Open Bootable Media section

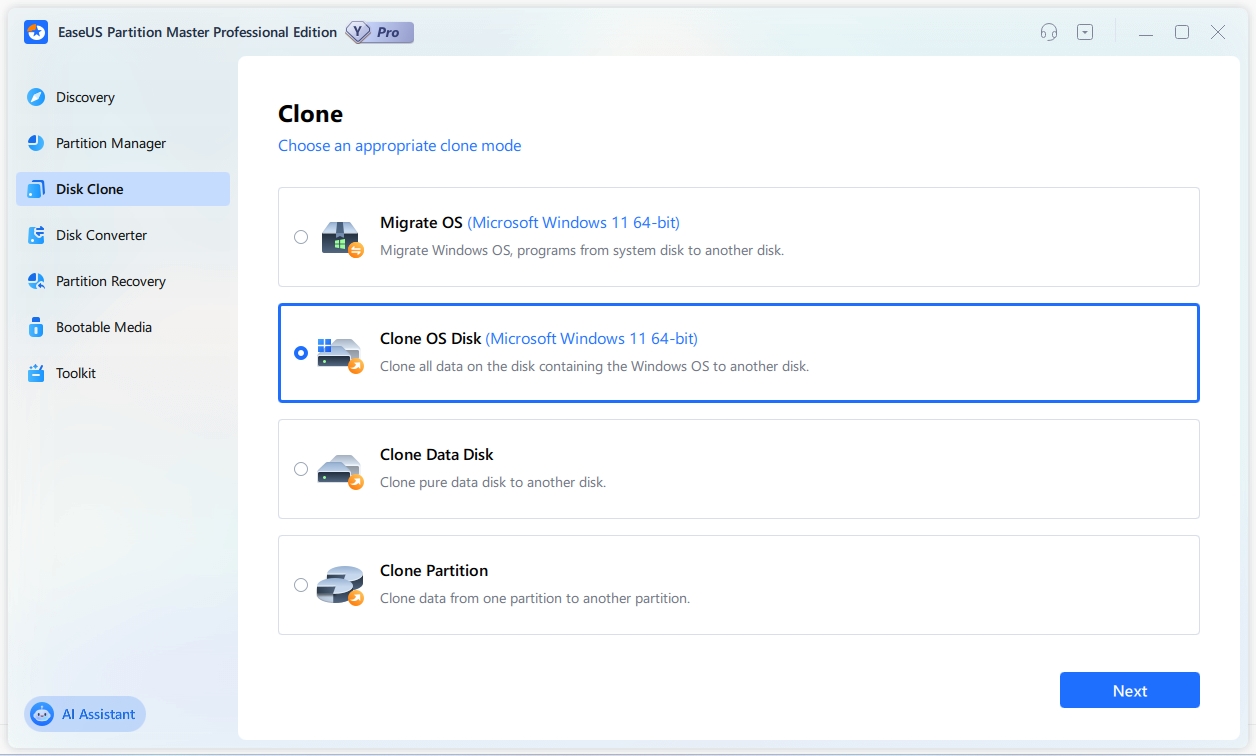click(123, 327)
